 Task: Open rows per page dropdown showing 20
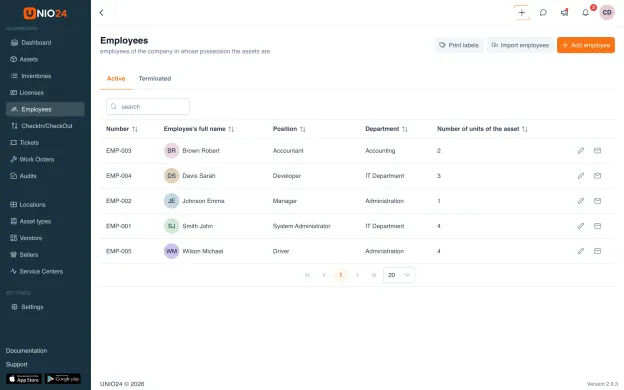point(399,275)
